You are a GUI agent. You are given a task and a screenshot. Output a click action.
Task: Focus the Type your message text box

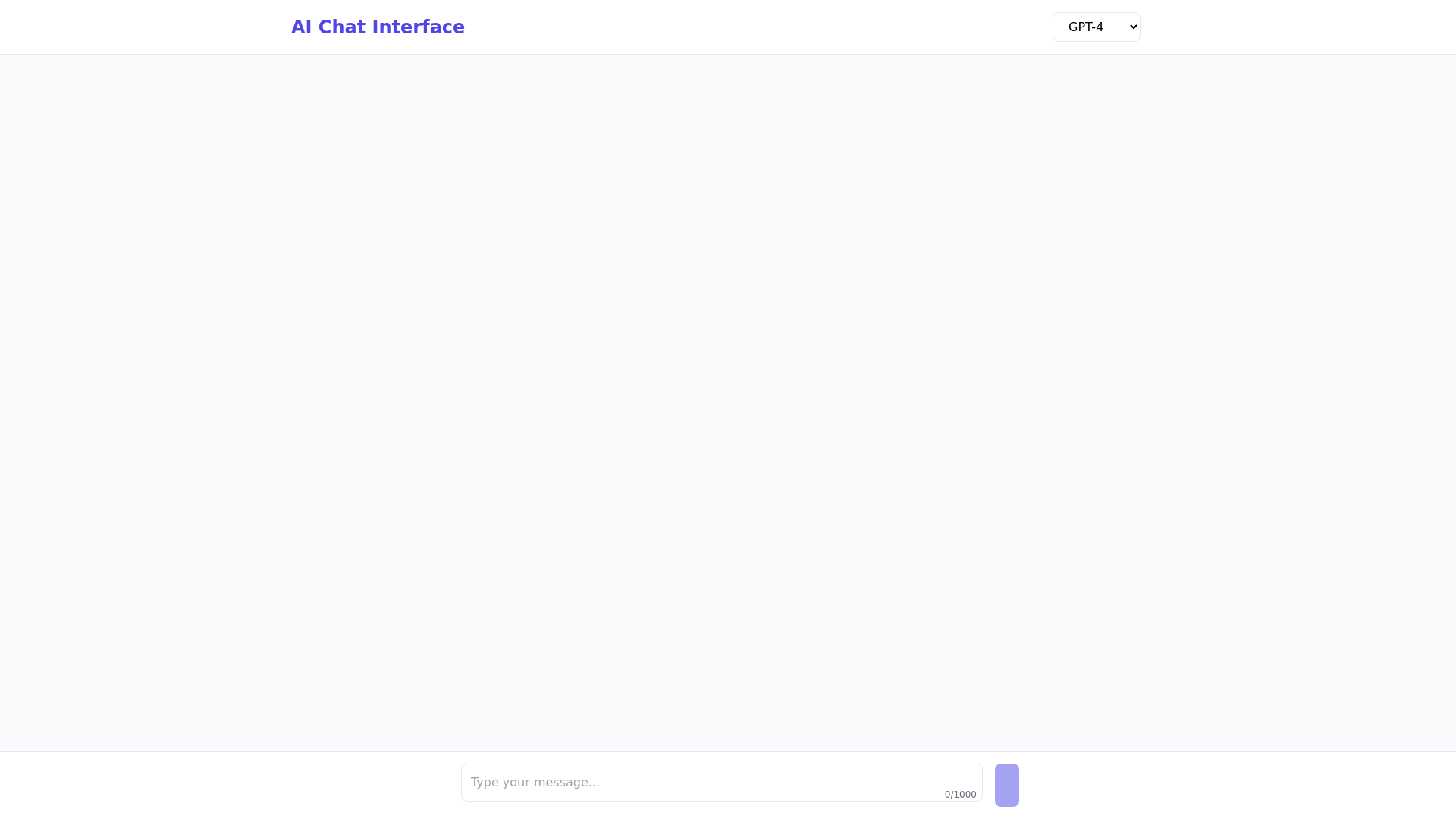tap(682, 782)
